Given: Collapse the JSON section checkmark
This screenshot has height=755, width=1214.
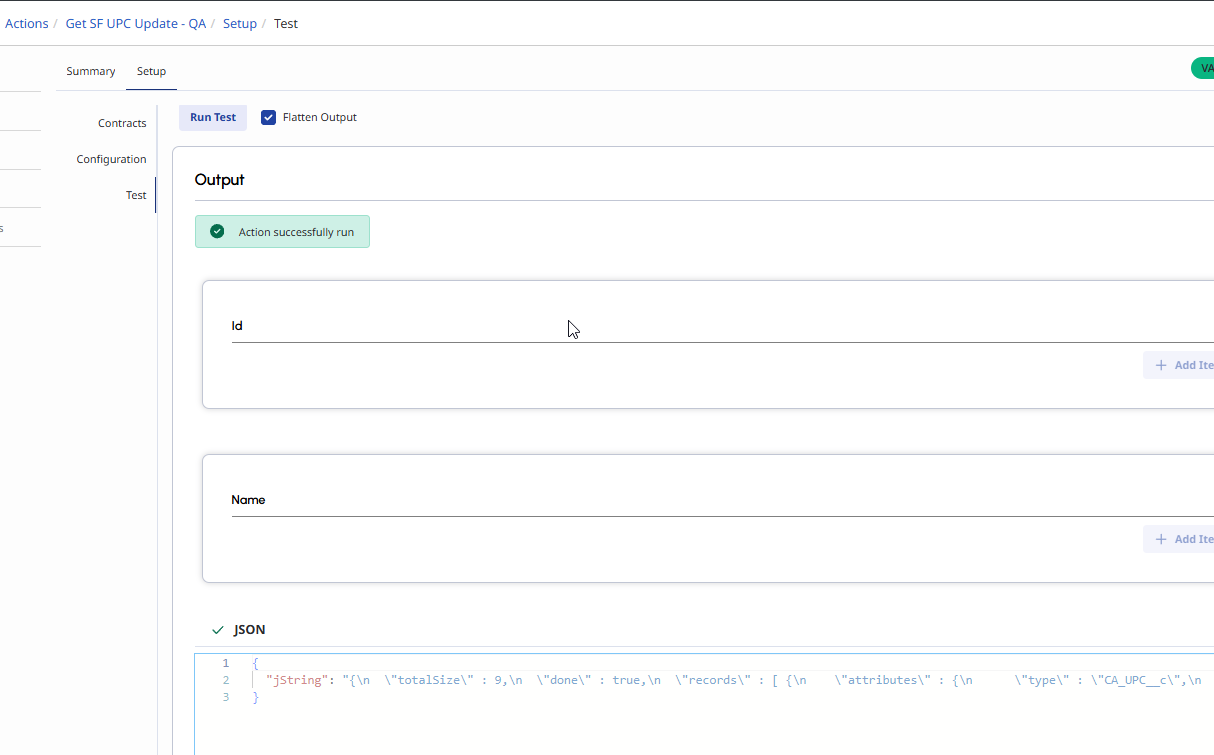Looking at the screenshot, I should (218, 630).
